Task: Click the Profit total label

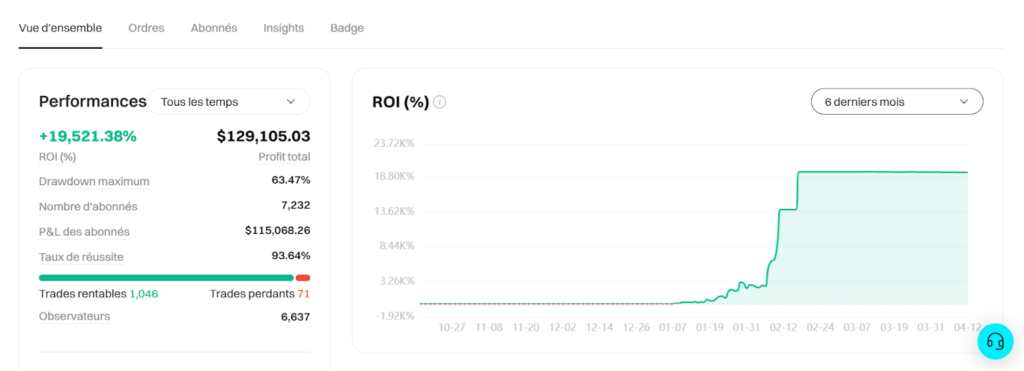Action: (x=284, y=157)
